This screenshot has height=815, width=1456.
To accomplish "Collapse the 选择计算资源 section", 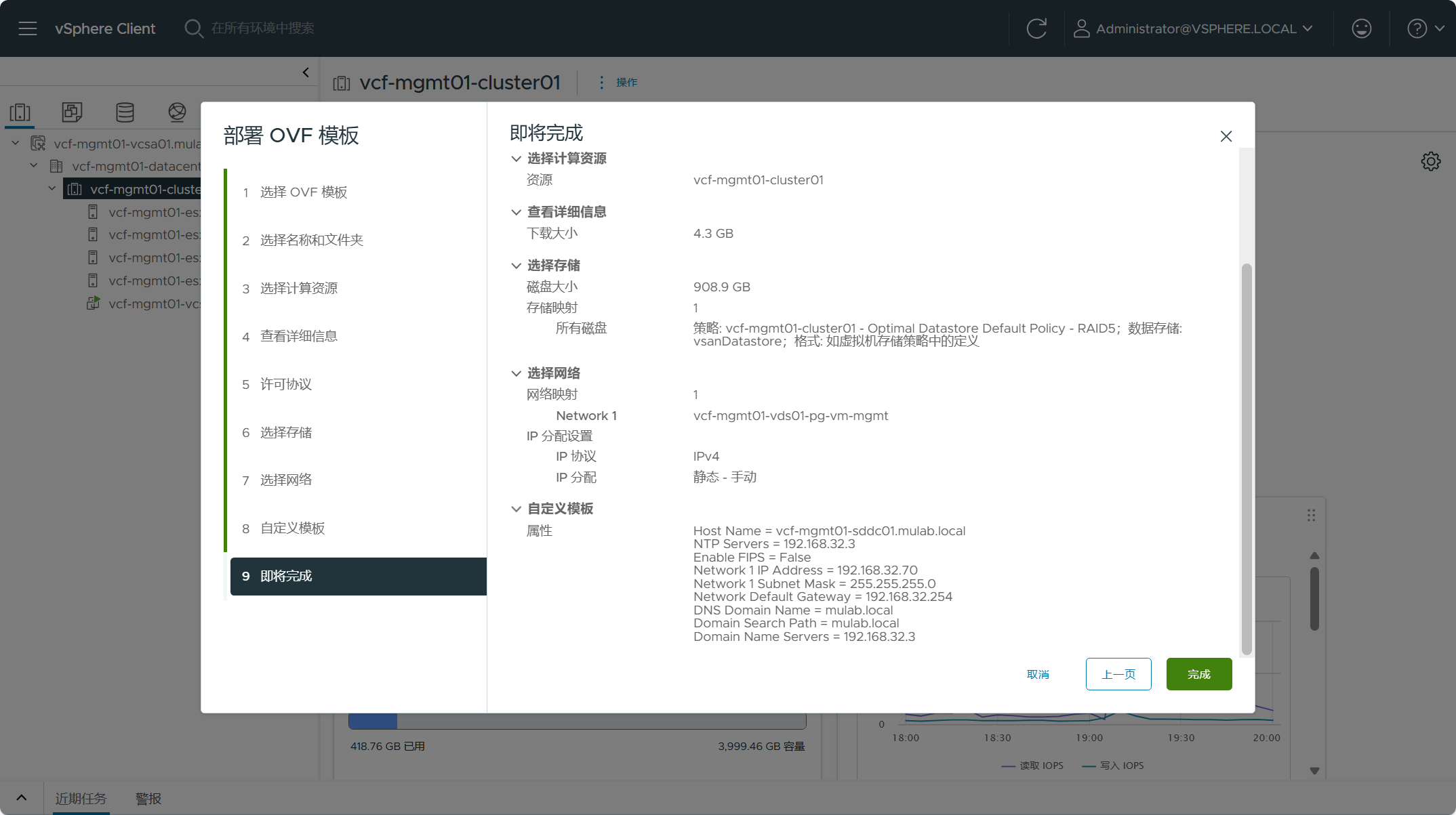I will pos(517,159).
